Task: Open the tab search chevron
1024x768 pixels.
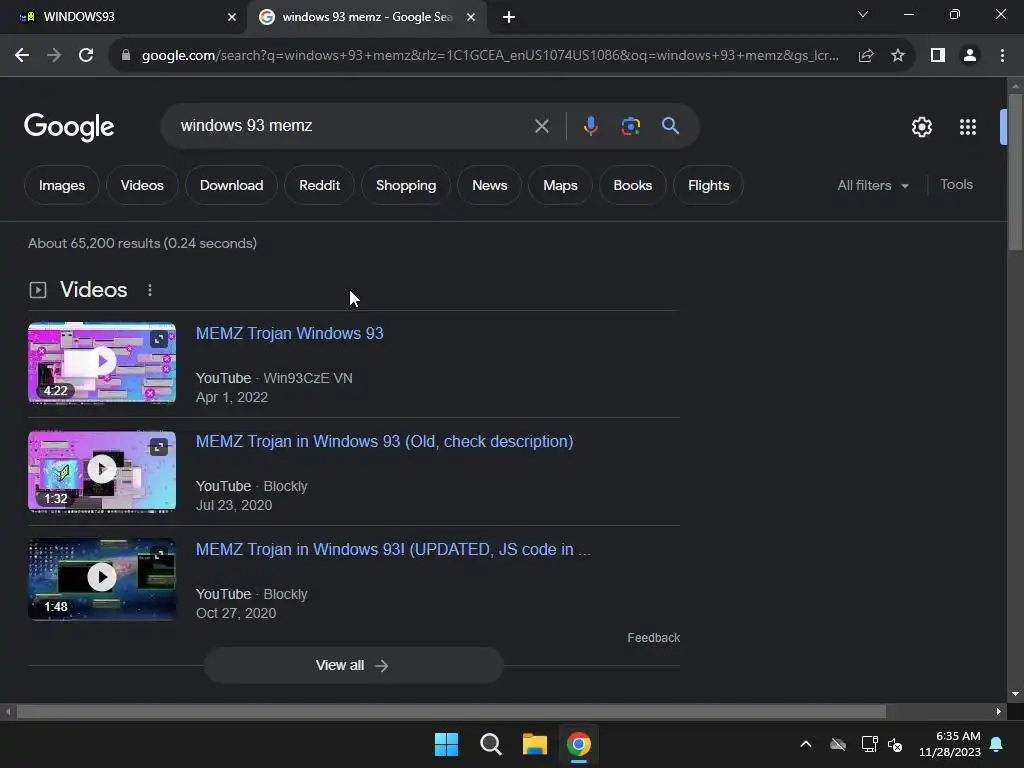Action: tap(863, 14)
